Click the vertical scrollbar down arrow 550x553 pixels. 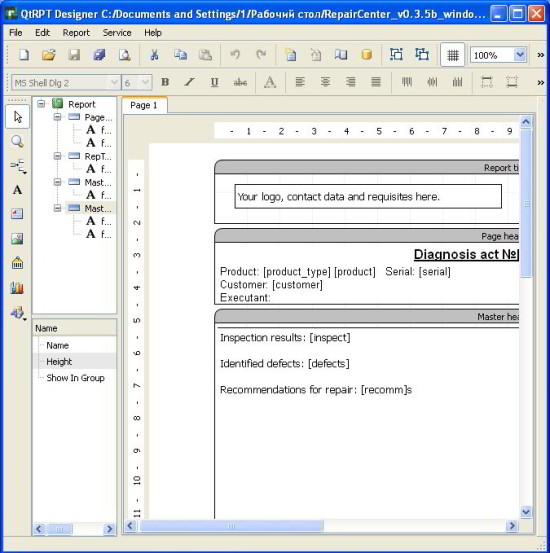(526, 511)
